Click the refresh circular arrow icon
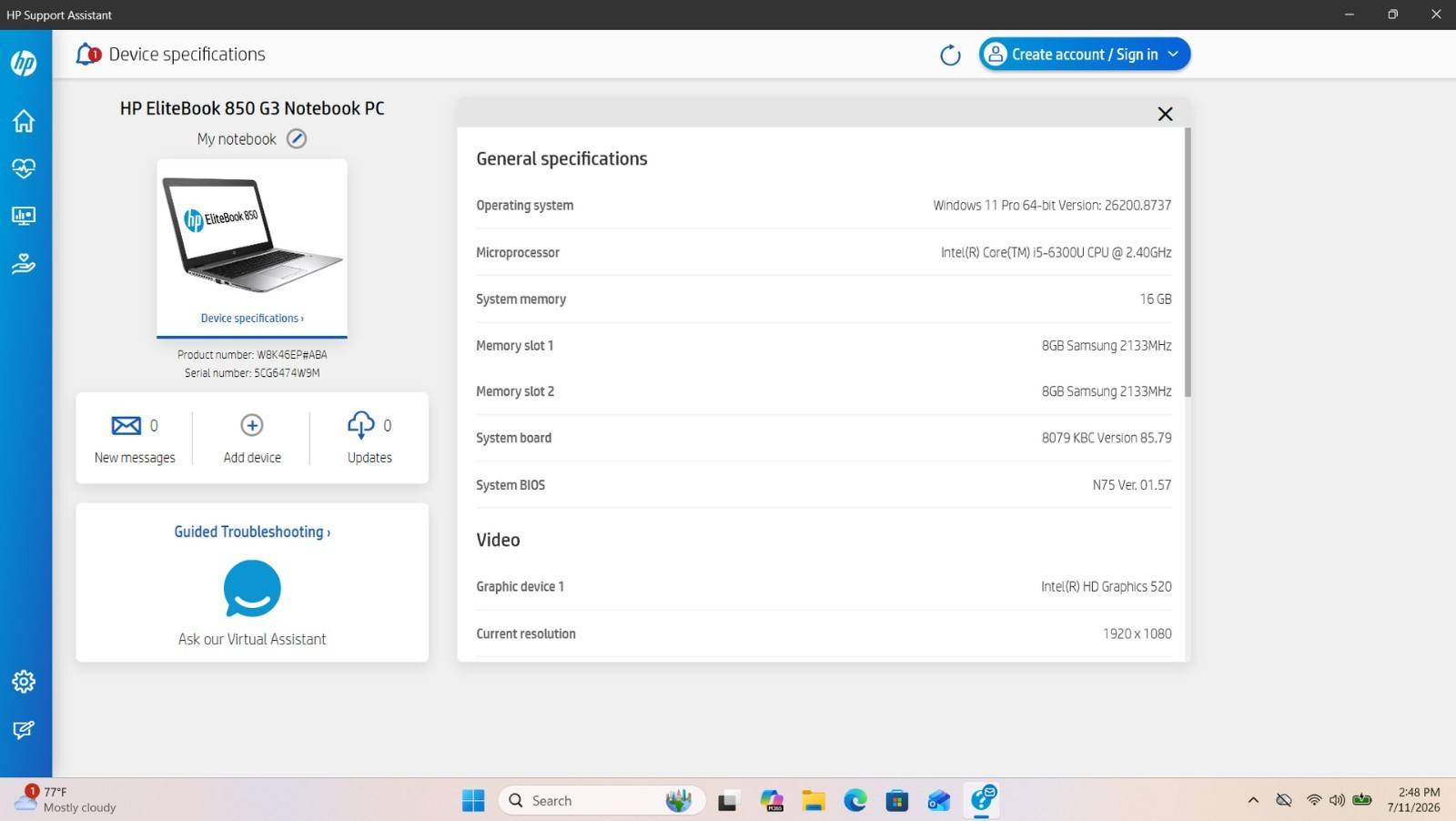The image size is (1456, 821). coord(950,56)
